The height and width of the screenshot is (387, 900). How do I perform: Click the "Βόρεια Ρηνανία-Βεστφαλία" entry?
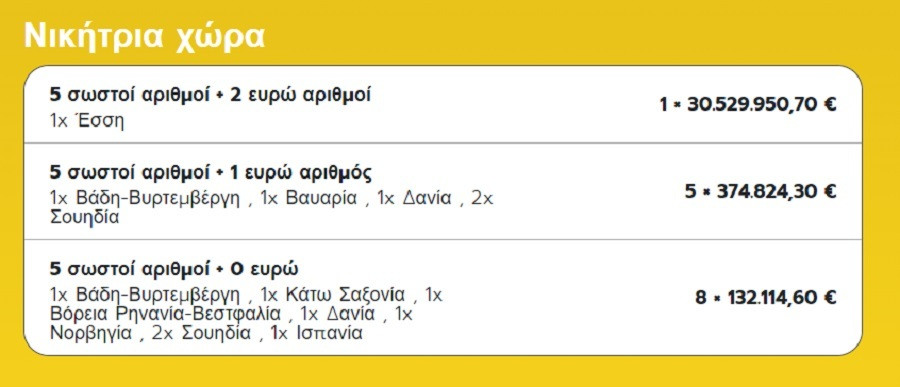pyautogui.click(x=166, y=314)
